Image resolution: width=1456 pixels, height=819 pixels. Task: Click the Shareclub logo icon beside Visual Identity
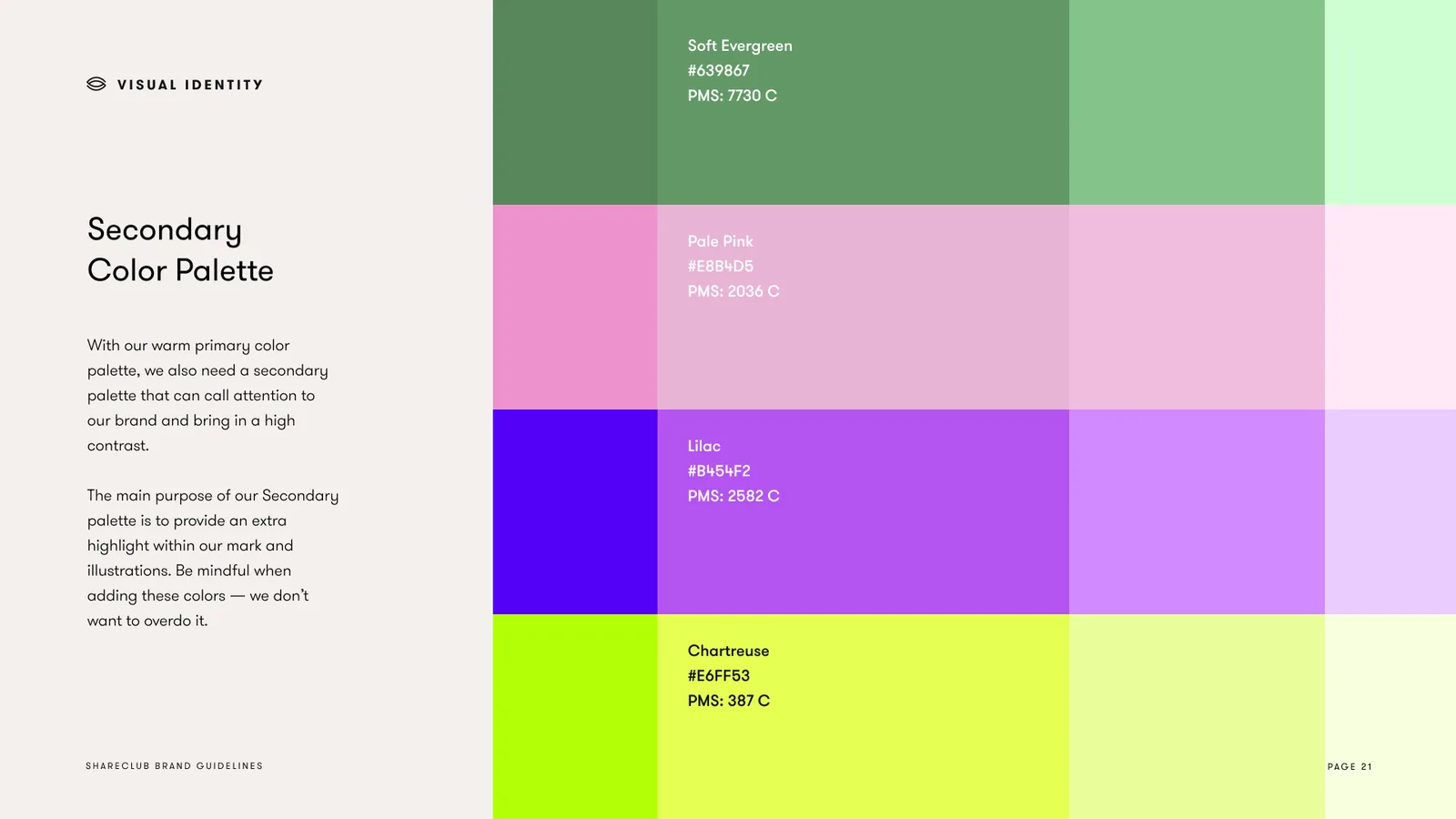pyautogui.click(x=96, y=84)
